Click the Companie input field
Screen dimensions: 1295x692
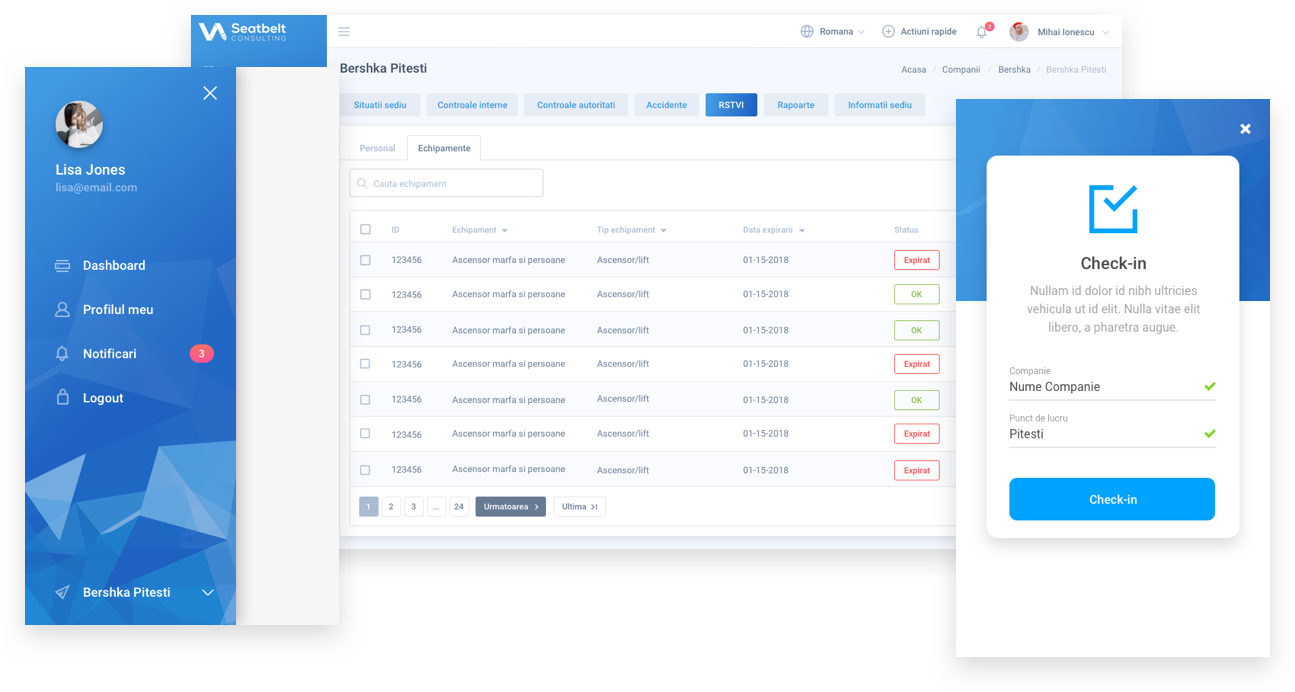(x=1112, y=386)
